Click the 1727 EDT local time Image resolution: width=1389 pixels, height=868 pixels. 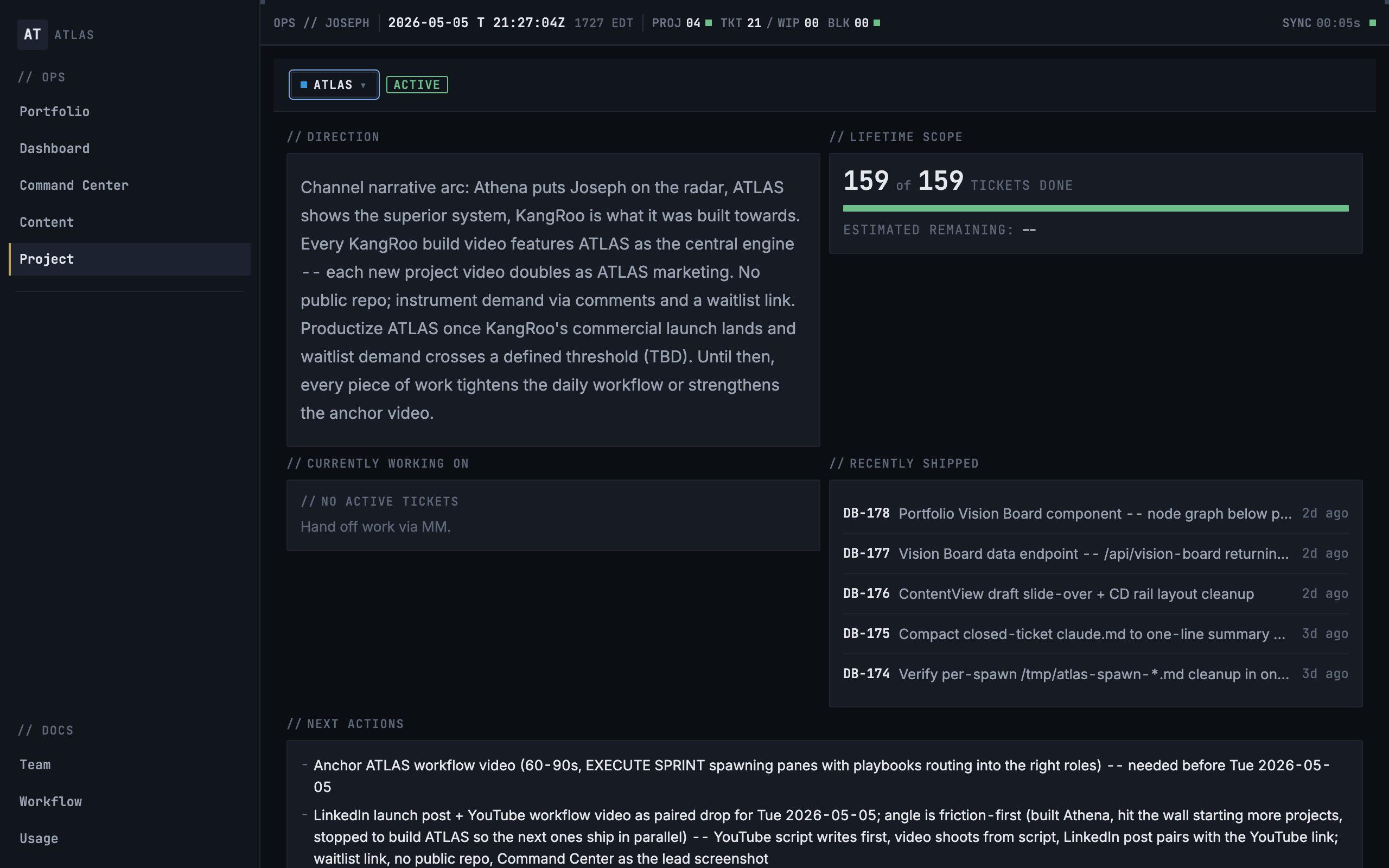click(x=603, y=23)
